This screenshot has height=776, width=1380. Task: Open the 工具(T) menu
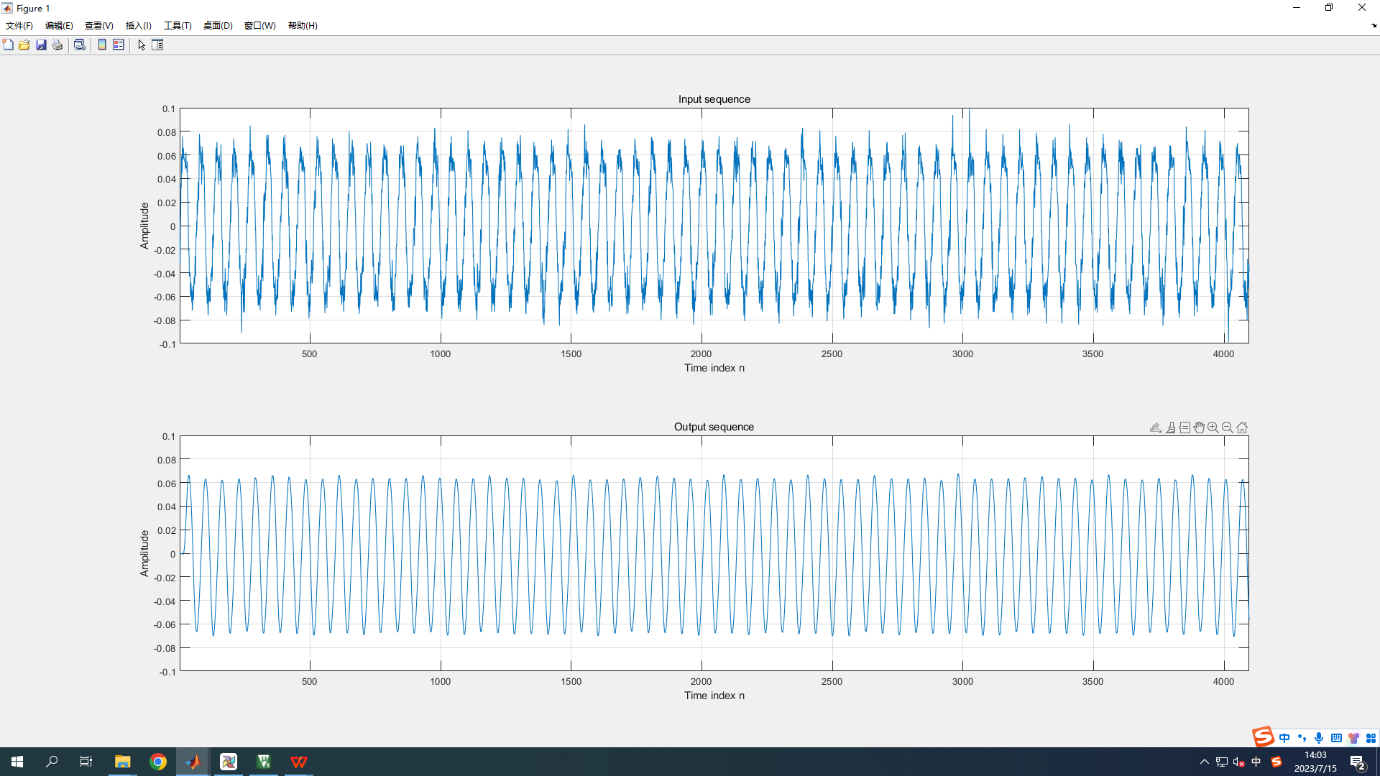pyautogui.click(x=177, y=25)
